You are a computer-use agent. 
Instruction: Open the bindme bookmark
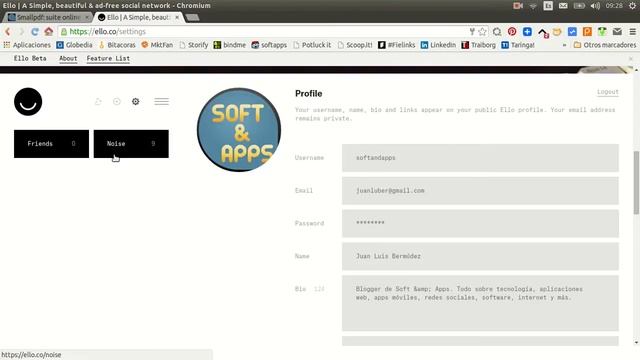click(x=229, y=45)
